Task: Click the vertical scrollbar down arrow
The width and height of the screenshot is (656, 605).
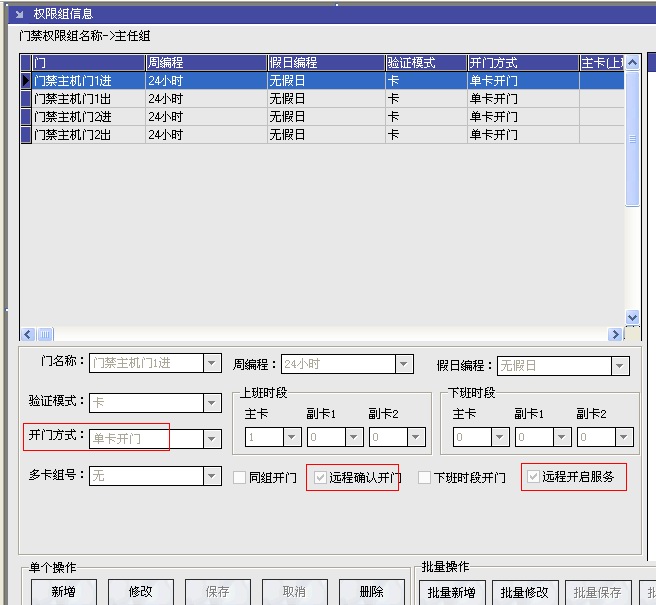Action: [632, 318]
